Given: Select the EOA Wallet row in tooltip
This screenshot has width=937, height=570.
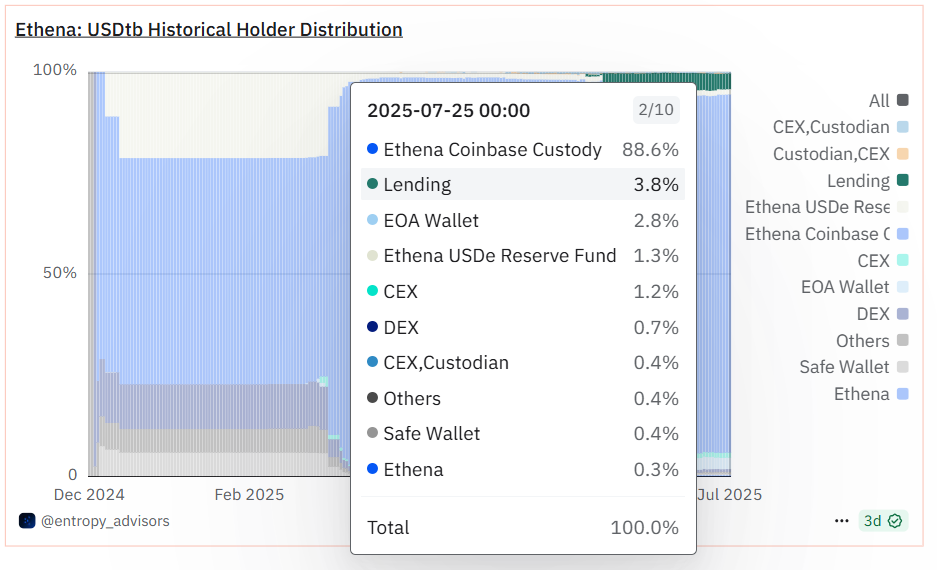Looking at the screenshot, I should coord(522,221).
